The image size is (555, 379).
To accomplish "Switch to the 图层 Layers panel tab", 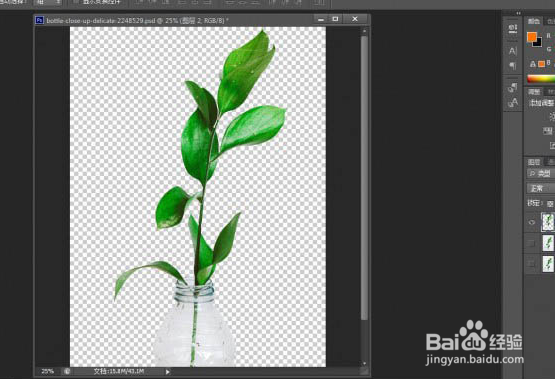I will [534, 162].
